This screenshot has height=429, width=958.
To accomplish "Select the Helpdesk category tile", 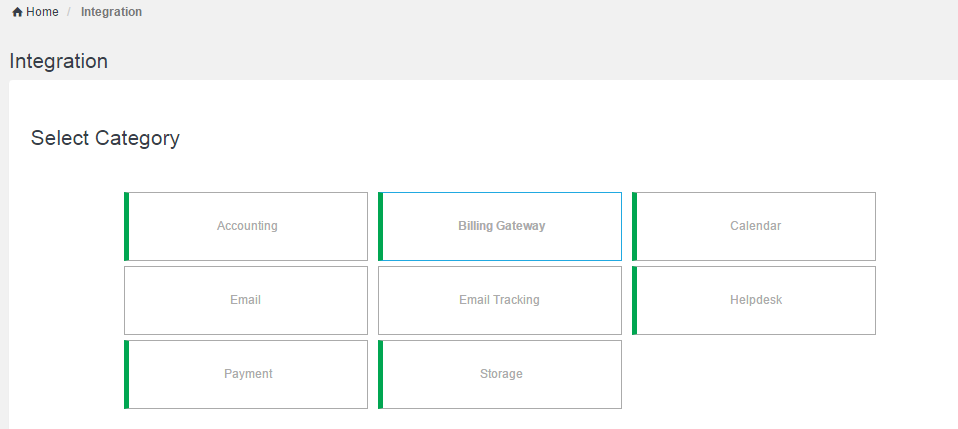I will coord(755,300).
